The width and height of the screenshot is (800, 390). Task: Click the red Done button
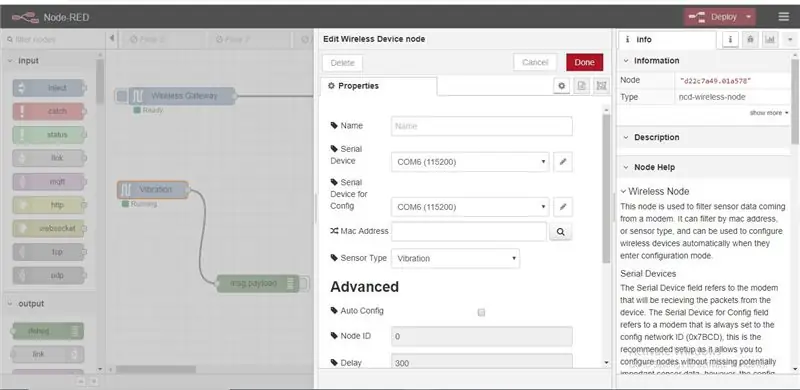pyautogui.click(x=584, y=62)
